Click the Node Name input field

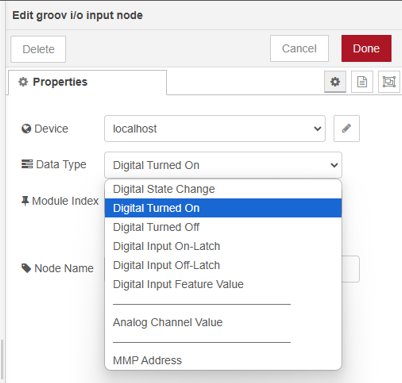tap(350, 269)
